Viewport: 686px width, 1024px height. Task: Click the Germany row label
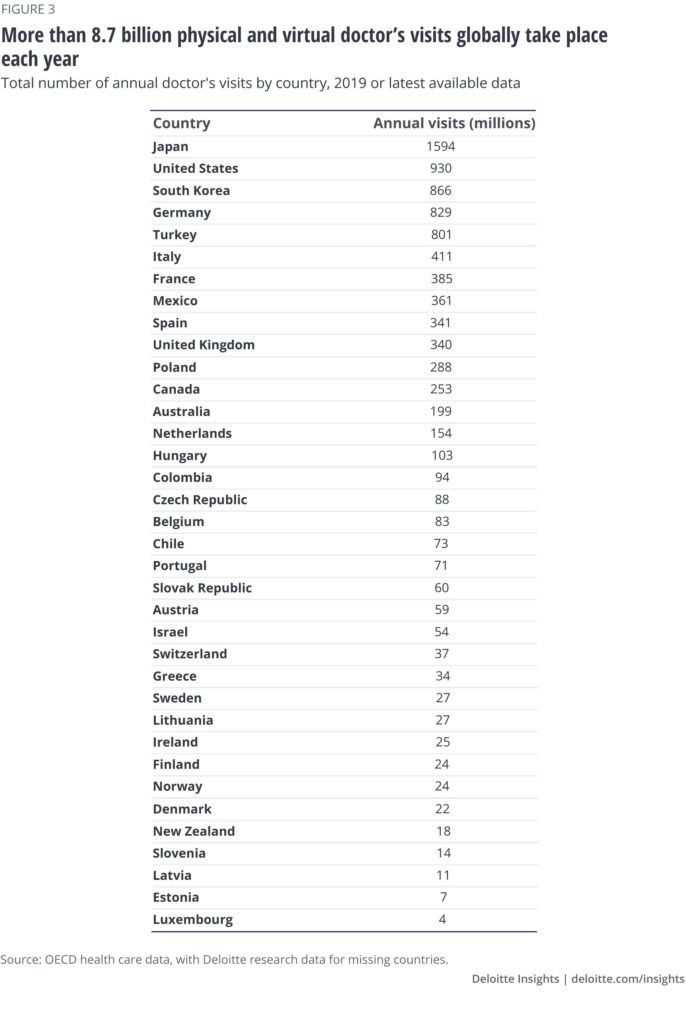pyautogui.click(x=182, y=213)
